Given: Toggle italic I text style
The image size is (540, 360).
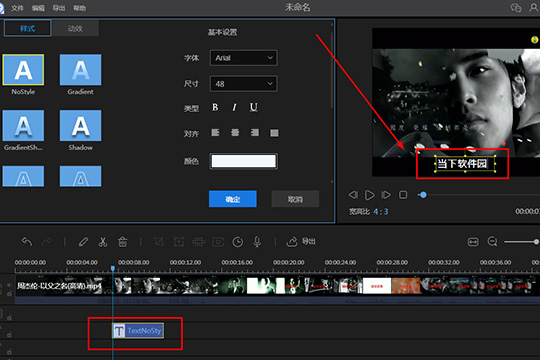Looking at the screenshot, I should click(235, 107).
